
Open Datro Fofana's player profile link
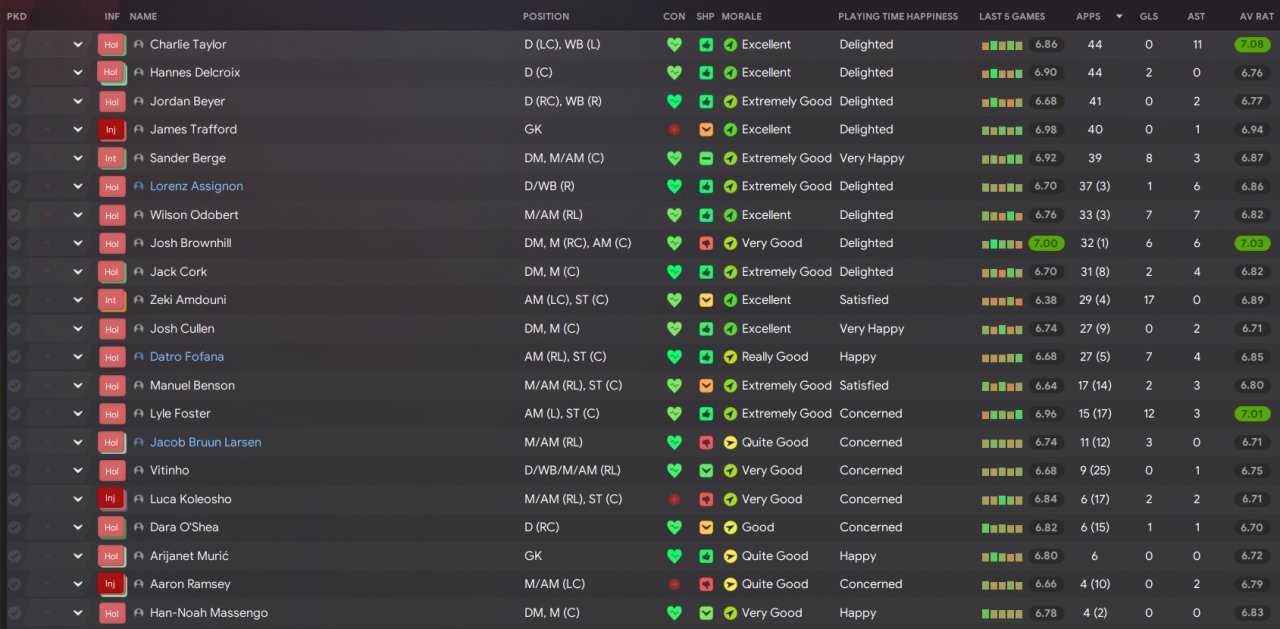[187, 357]
